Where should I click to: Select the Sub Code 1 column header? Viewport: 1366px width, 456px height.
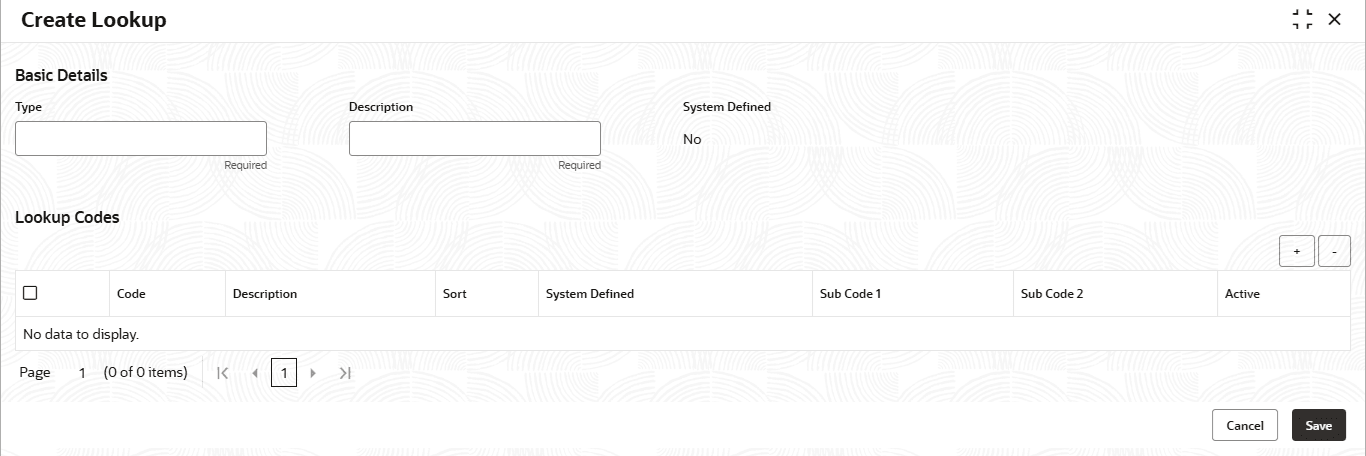(850, 294)
